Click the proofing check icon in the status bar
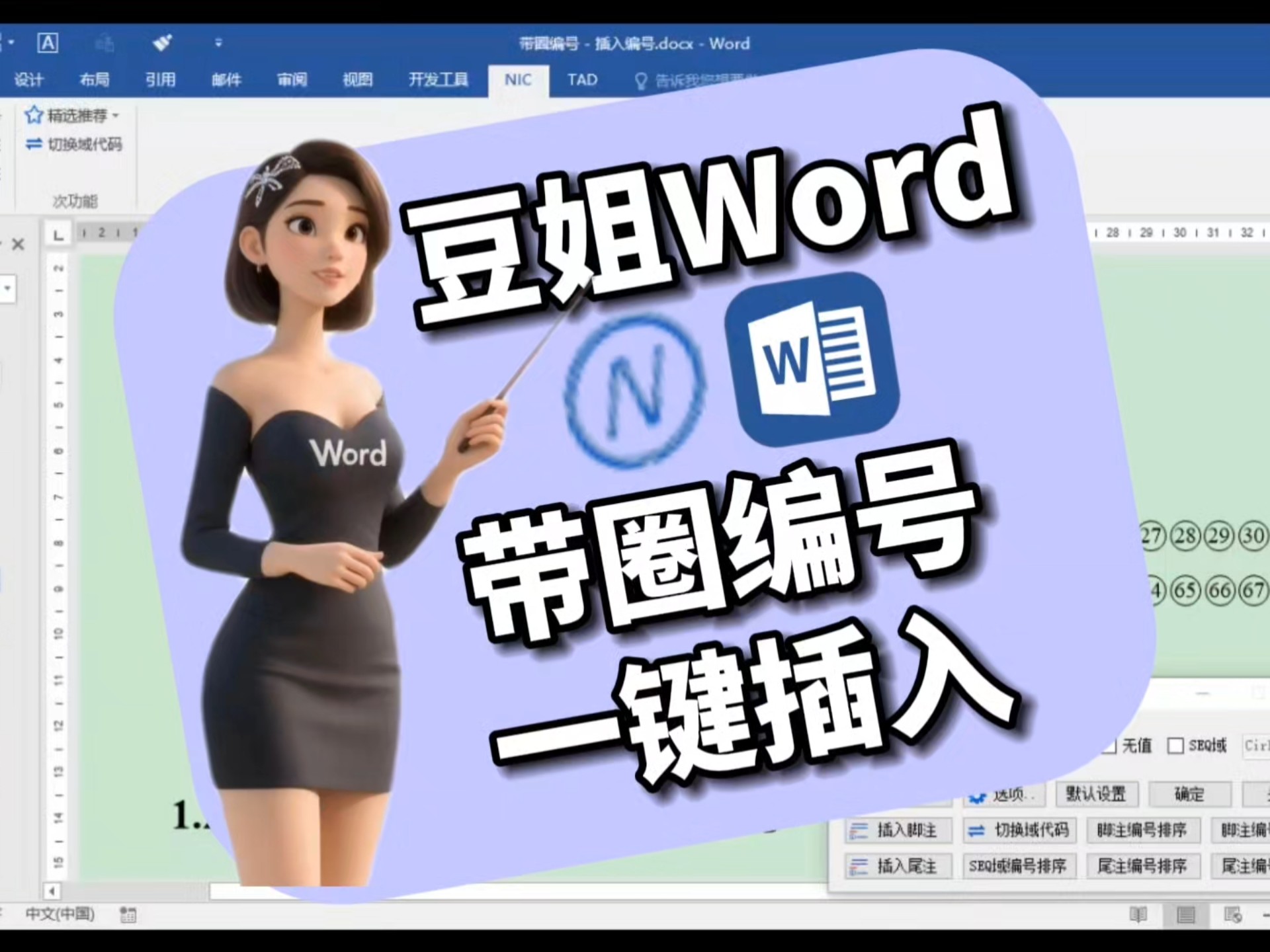Screen dimensions: 1270x952 coord(127,915)
